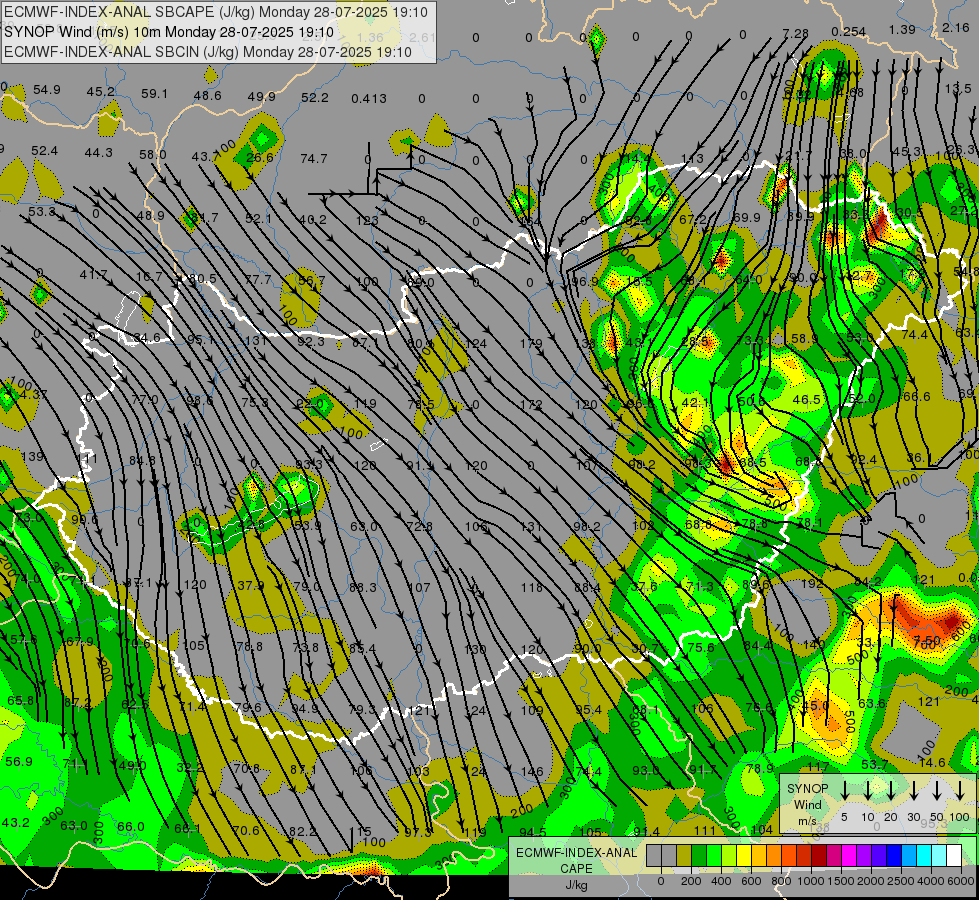Pick the sky blue swatch left of the 4000 tick
Viewport: 979px width, 900px height.
[x=909, y=855]
